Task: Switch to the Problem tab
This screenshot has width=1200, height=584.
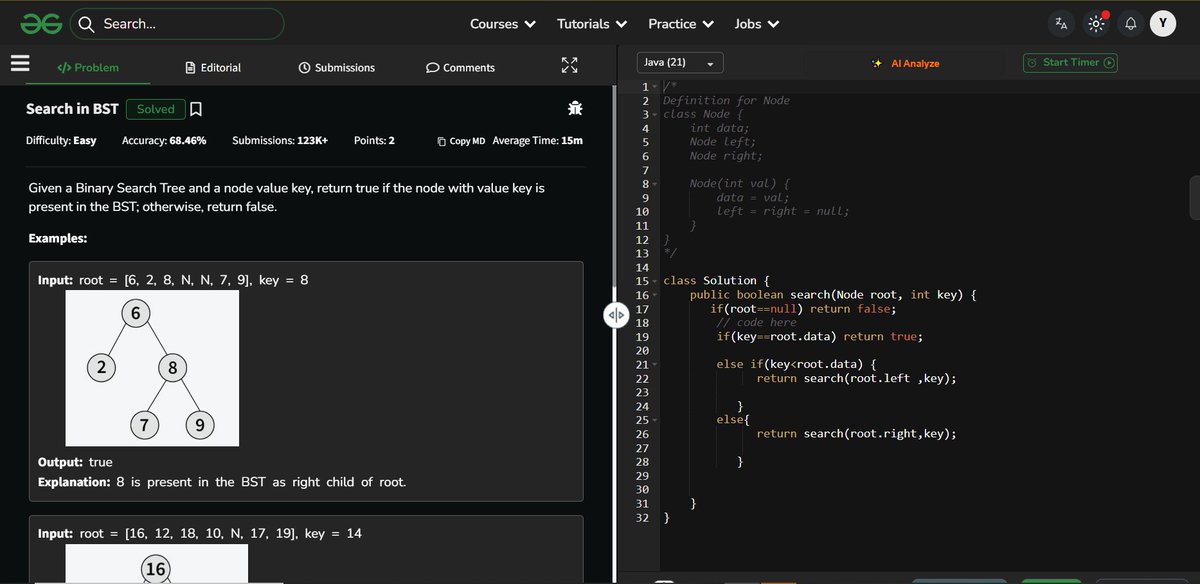Action: (88, 67)
